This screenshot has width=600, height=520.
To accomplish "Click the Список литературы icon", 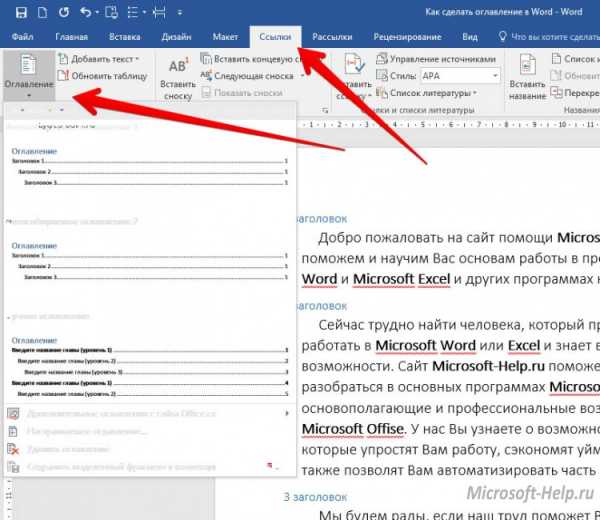I will click(382, 92).
